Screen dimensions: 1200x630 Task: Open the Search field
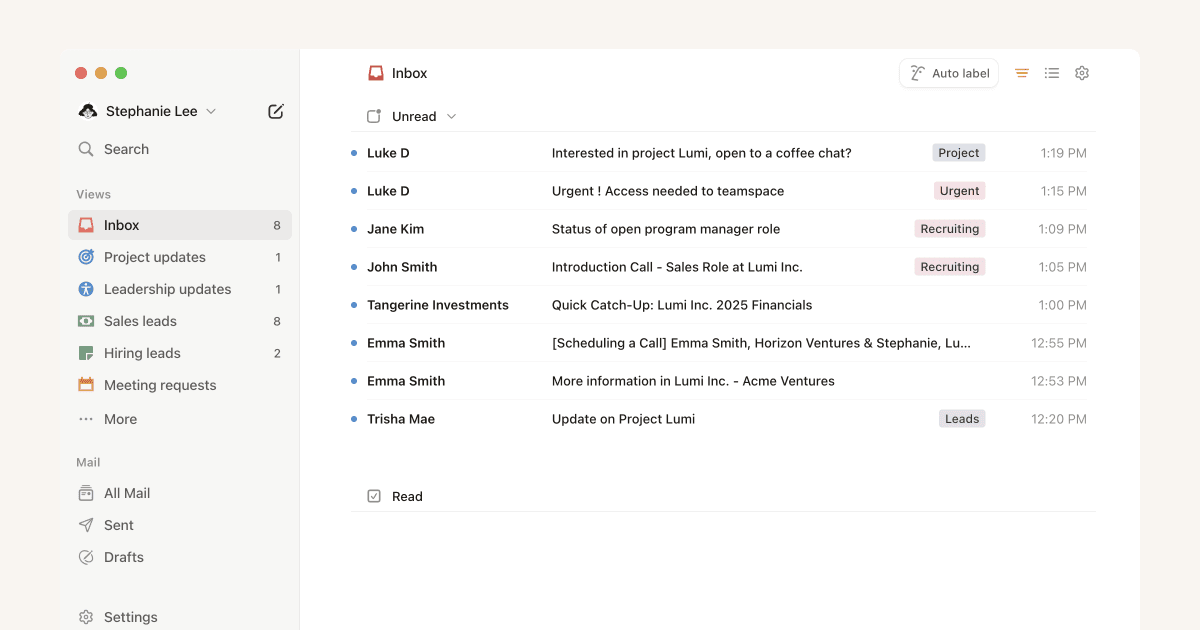pos(127,148)
